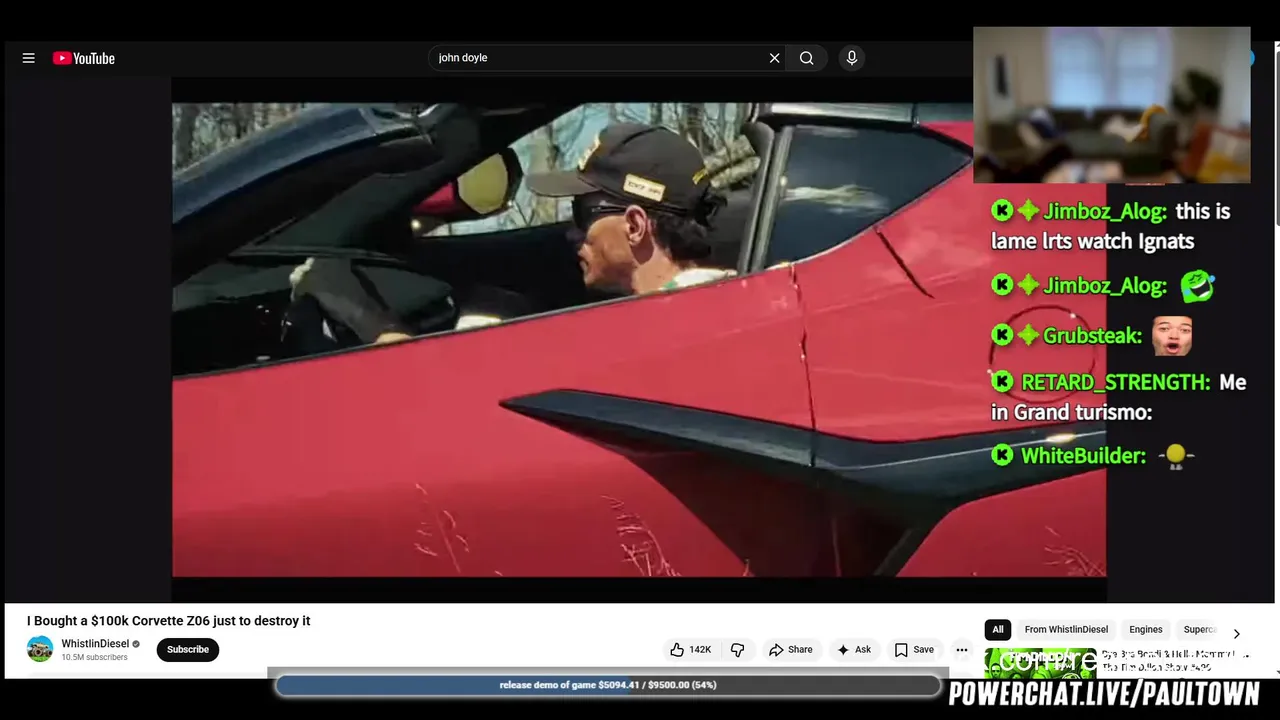Click the magnifier search button

tap(806, 58)
